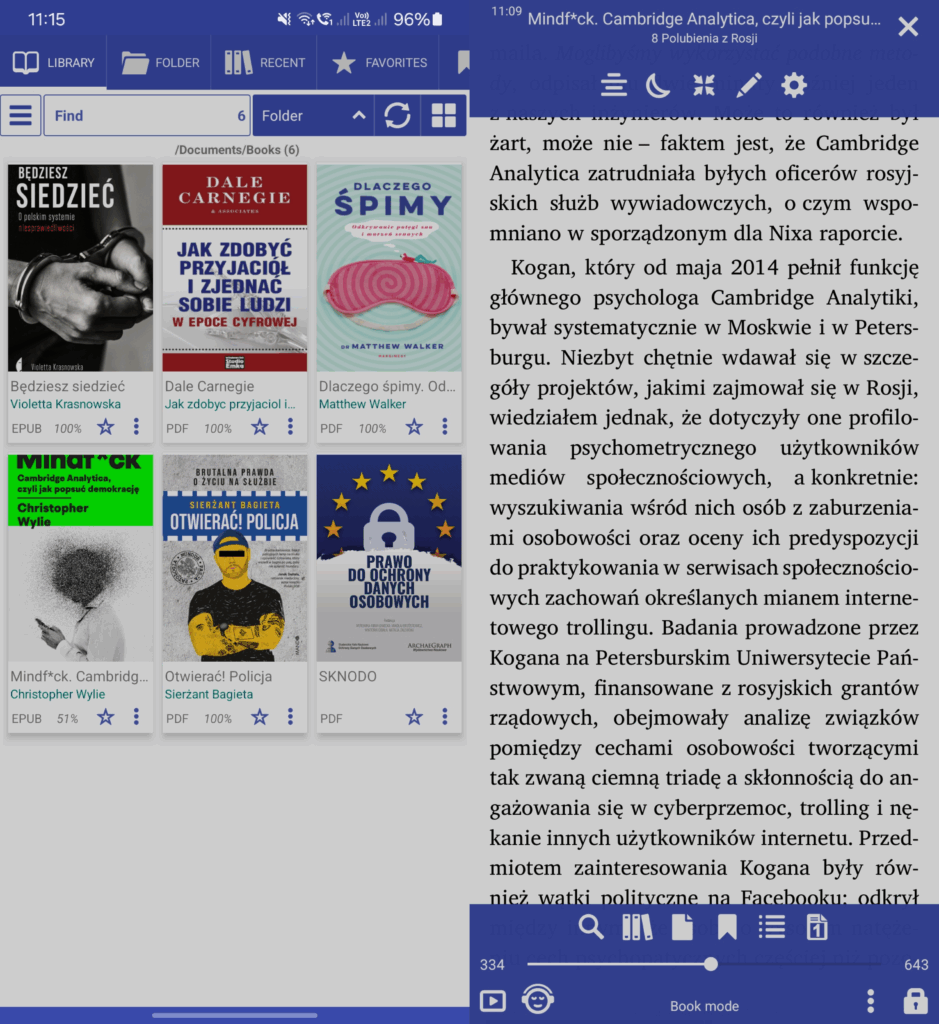Viewport: 939px width, 1024px height.
Task: Tap the battery indicator in status bar
Action: pyautogui.click(x=438, y=19)
